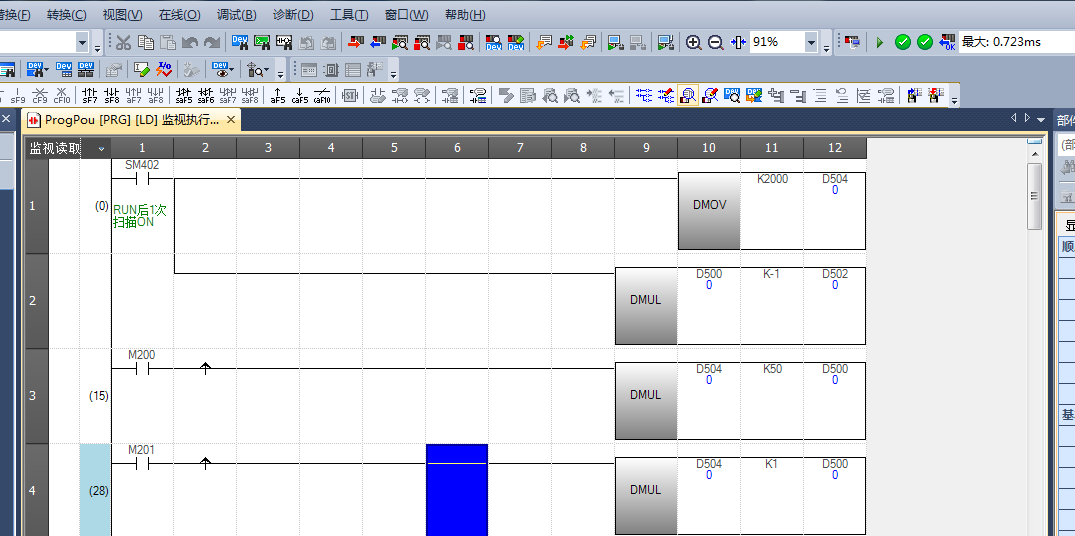The image size is (1075, 536).
Task: Select the M200 contact in row 3
Action: 142,368
